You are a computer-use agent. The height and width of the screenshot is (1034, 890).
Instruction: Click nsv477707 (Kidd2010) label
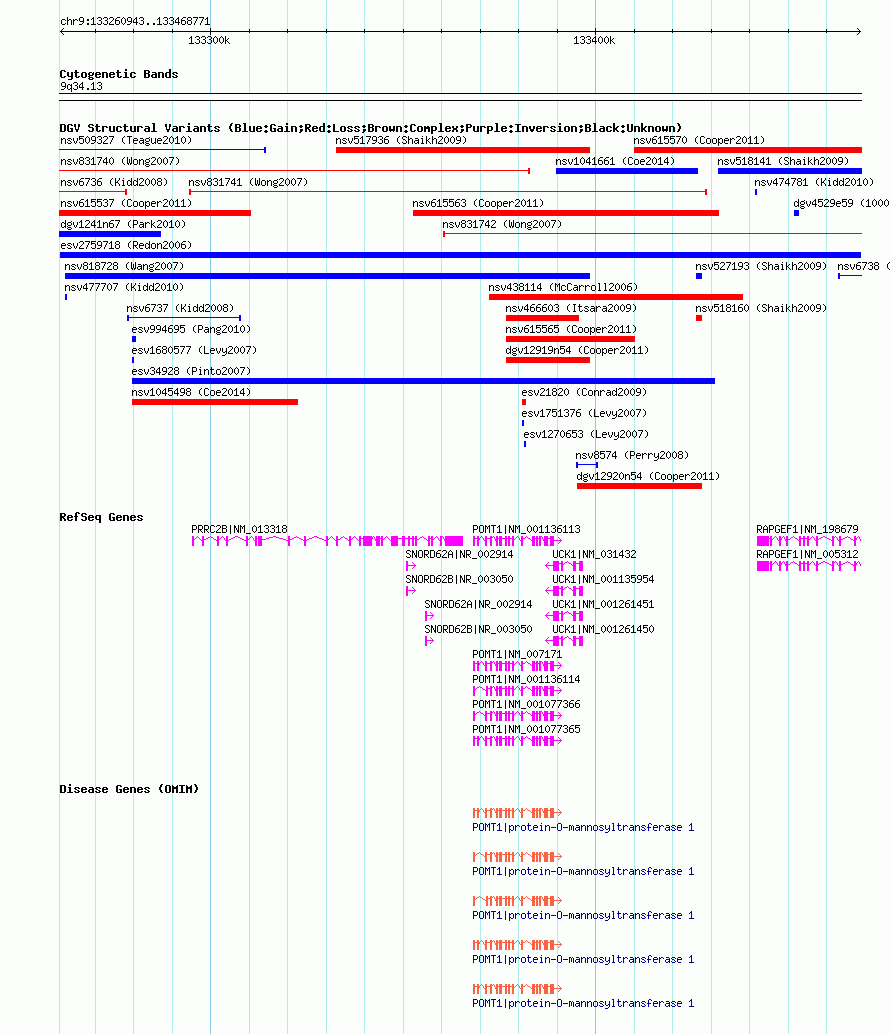[x=124, y=288]
